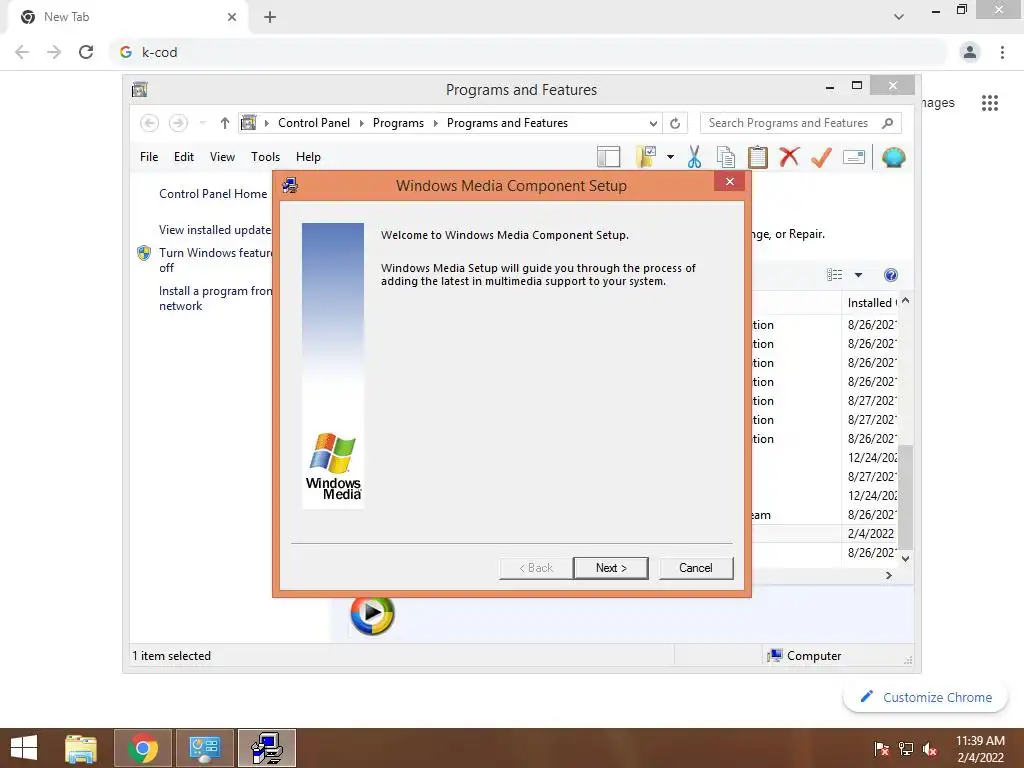Screen dimensions: 1024x768
Task: Open the recent locations dropdown arrow
Action: coord(202,123)
